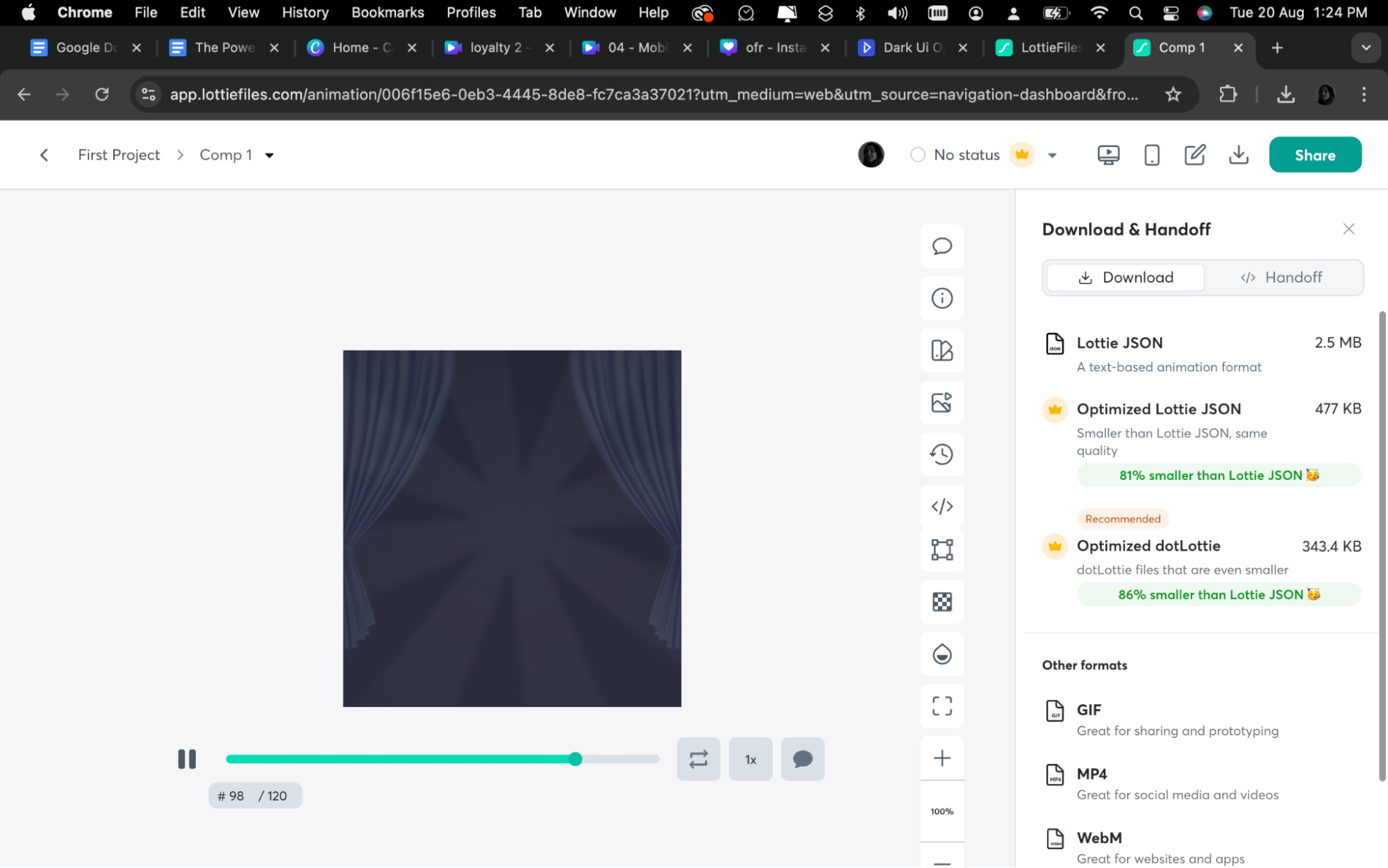The image size is (1388, 868).
Task: Select the No status radio circle
Action: [x=917, y=155]
